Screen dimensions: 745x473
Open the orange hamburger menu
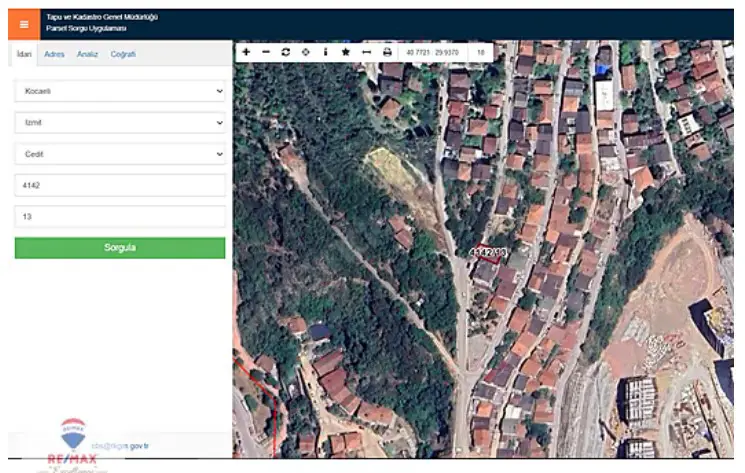click(x=24, y=24)
